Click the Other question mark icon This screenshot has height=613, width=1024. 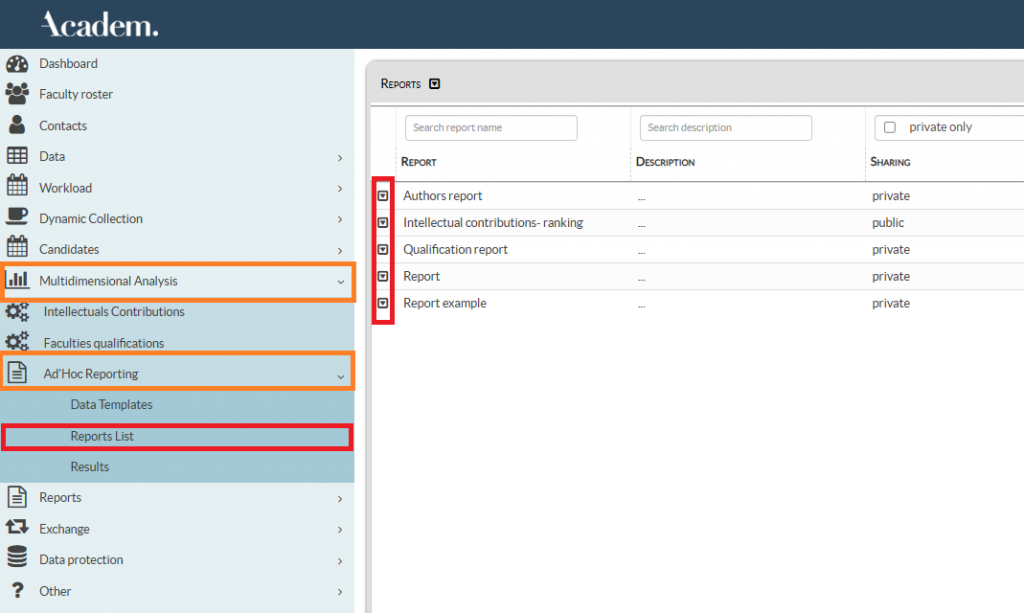(17, 590)
